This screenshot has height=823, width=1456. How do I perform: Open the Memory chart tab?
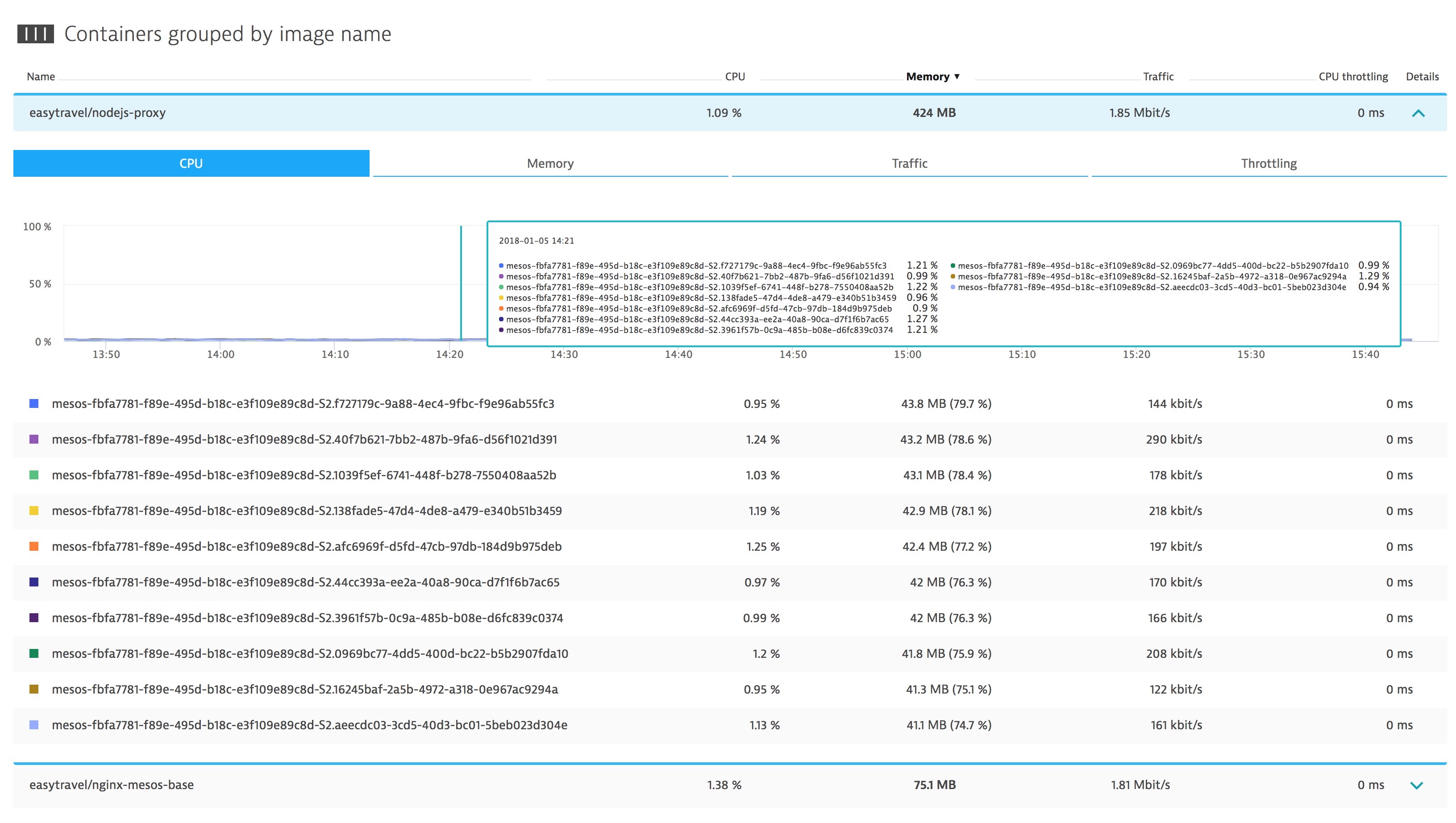coord(550,163)
